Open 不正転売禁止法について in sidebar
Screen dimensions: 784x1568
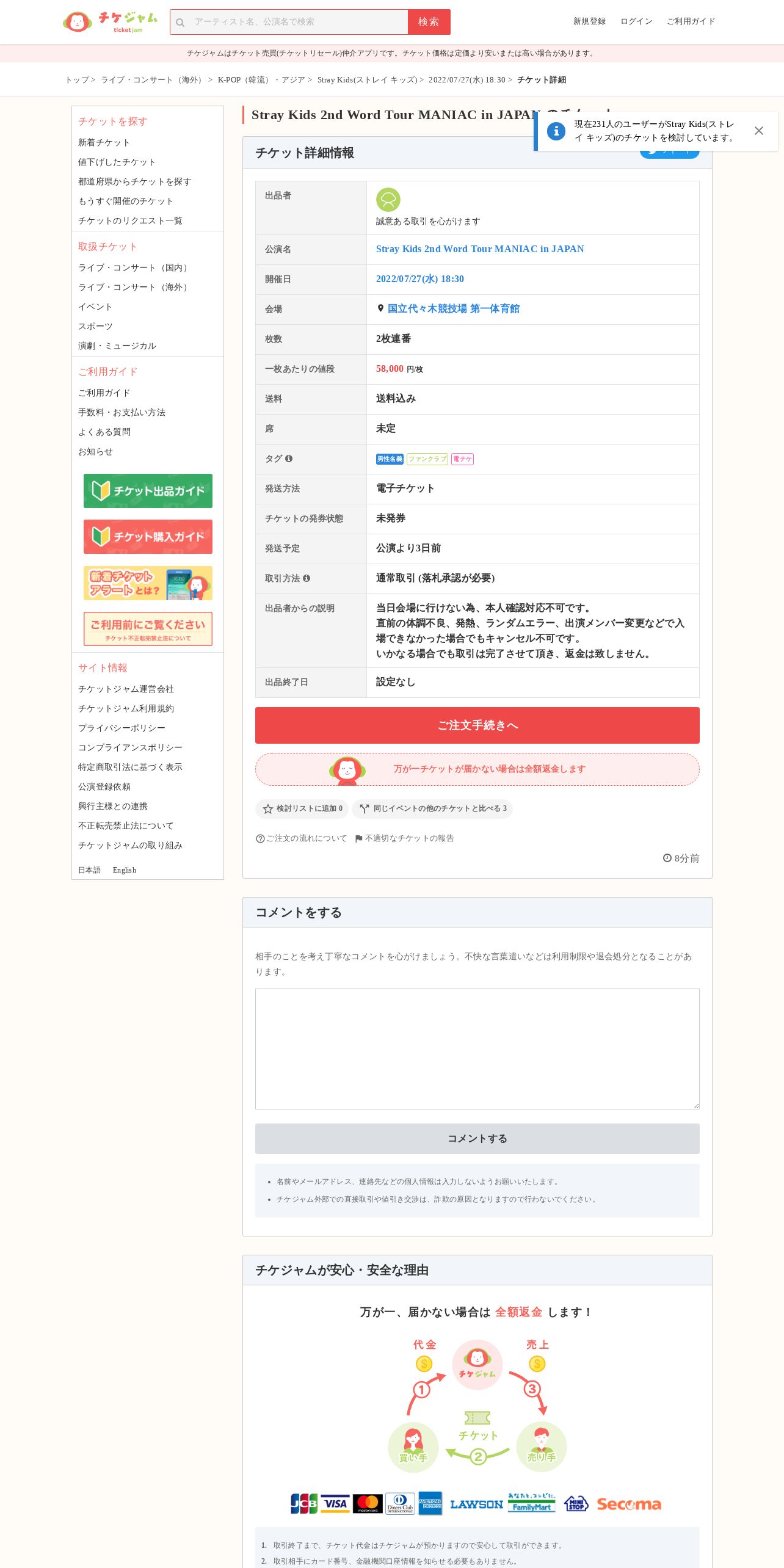point(126,826)
